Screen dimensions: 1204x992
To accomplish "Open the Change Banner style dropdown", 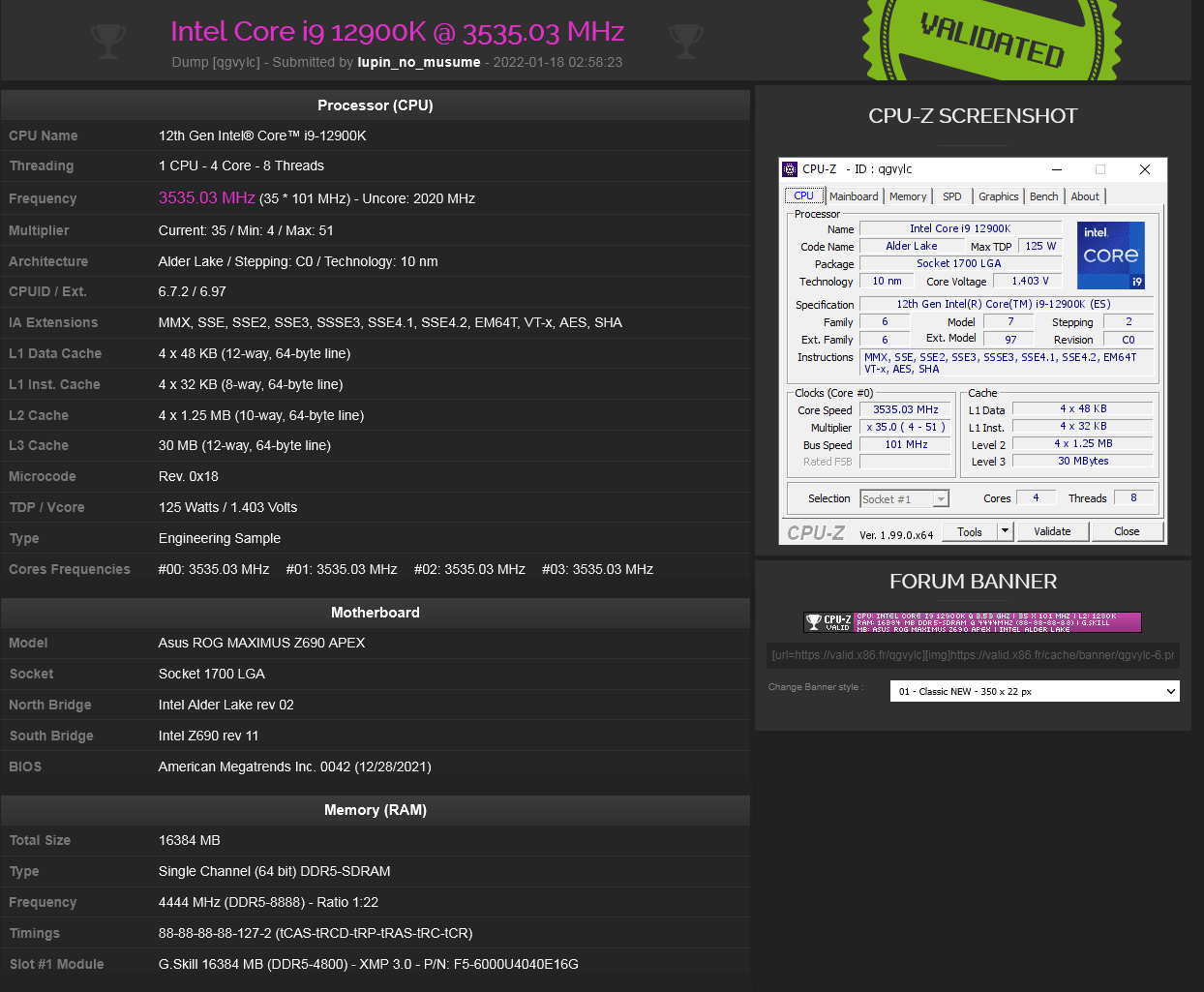I will click(1035, 691).
